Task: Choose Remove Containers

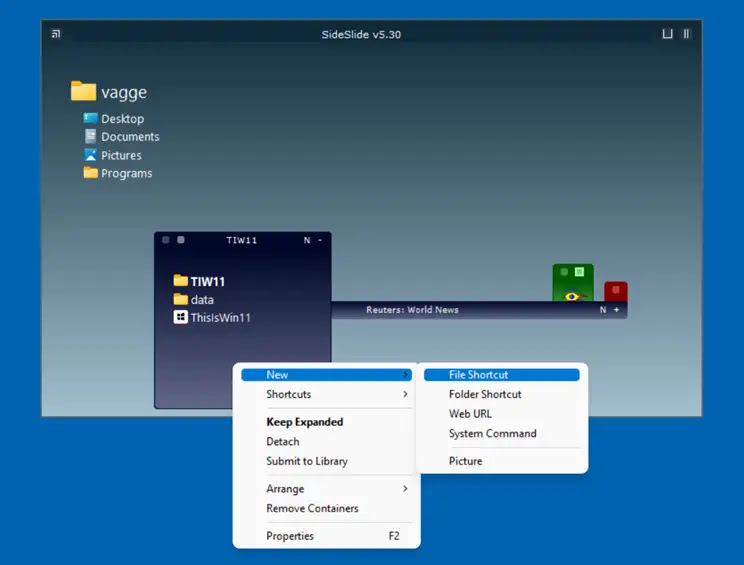Action: (x=326, y=509)
